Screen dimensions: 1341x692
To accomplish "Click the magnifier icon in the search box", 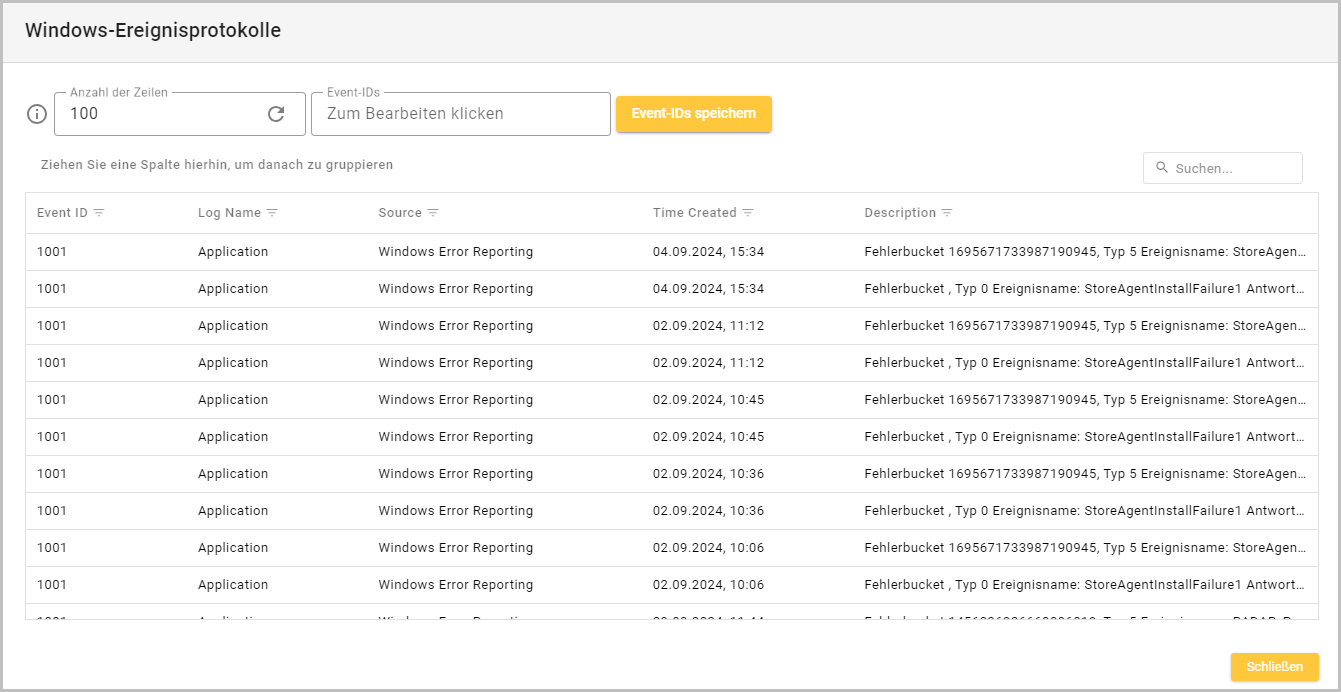I will 1162,168.
